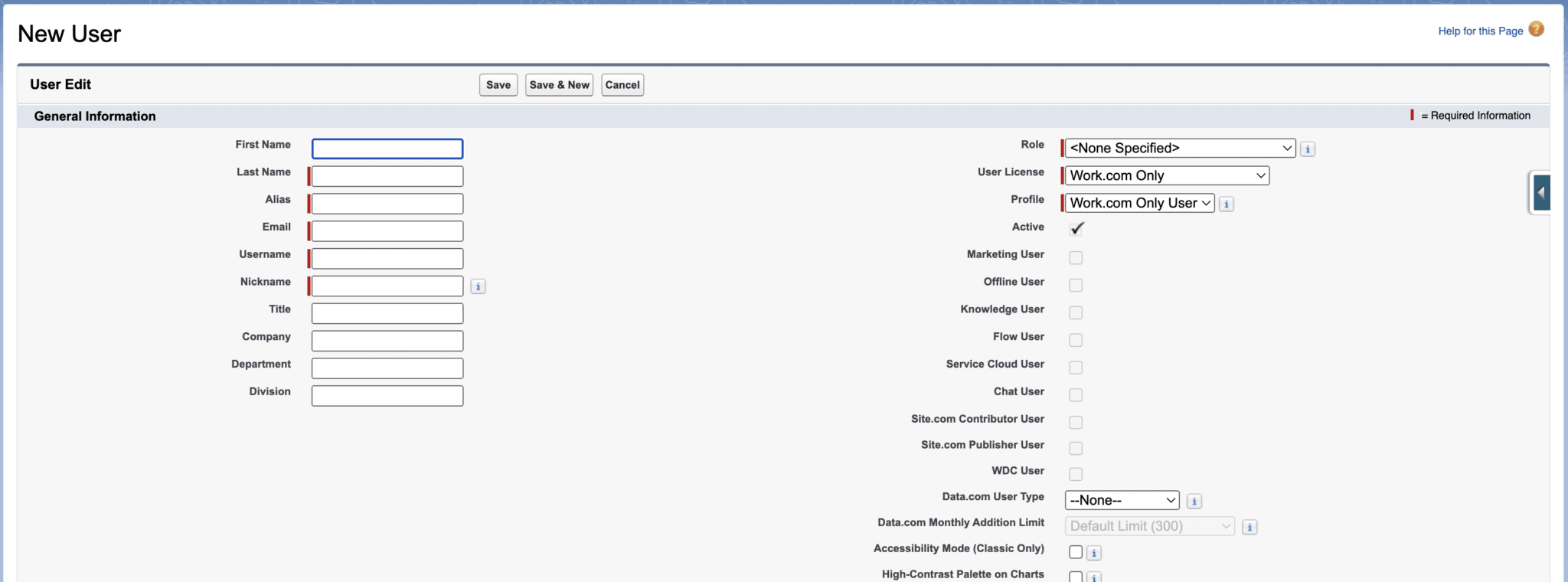Image resolution: width=1568 pixels, height=582 pixels.
Task: Enable the Accessibility Mode (Classic Only) checkbox
Action: [1076, 552]
